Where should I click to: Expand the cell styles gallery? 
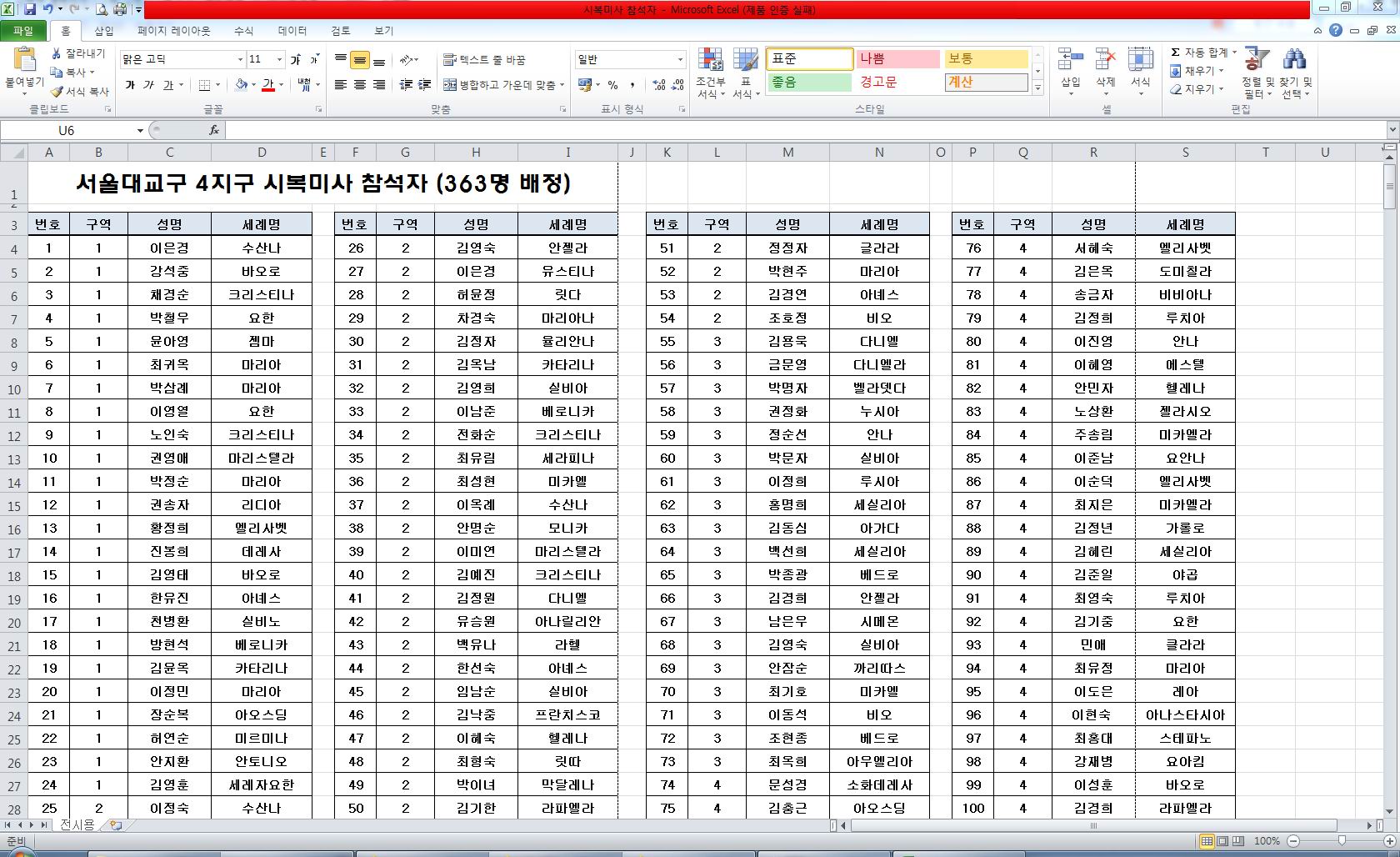tap(1038, 88)
